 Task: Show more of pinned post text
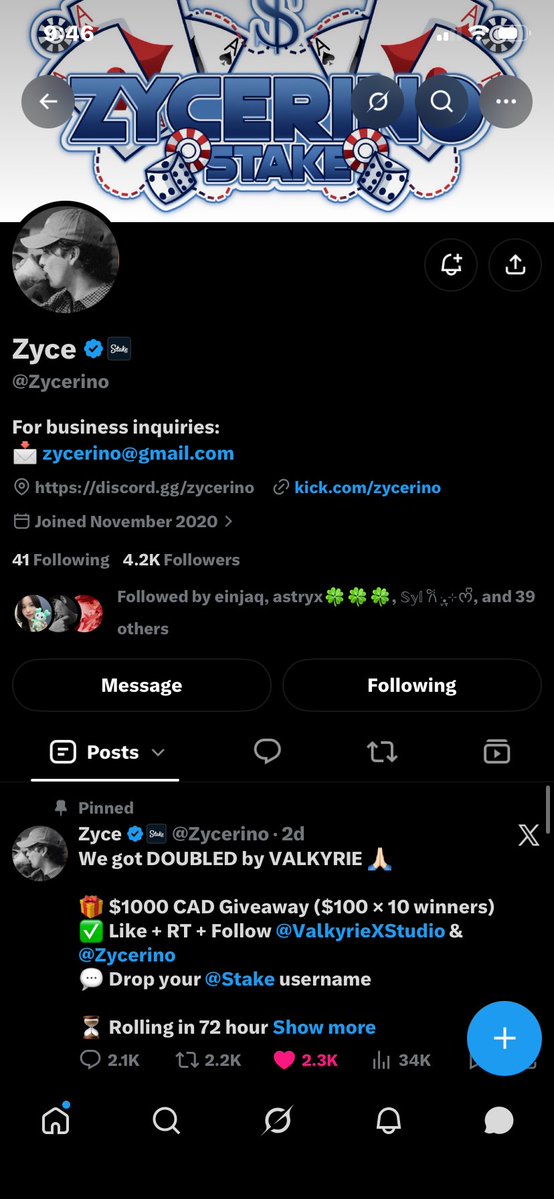324,1027
